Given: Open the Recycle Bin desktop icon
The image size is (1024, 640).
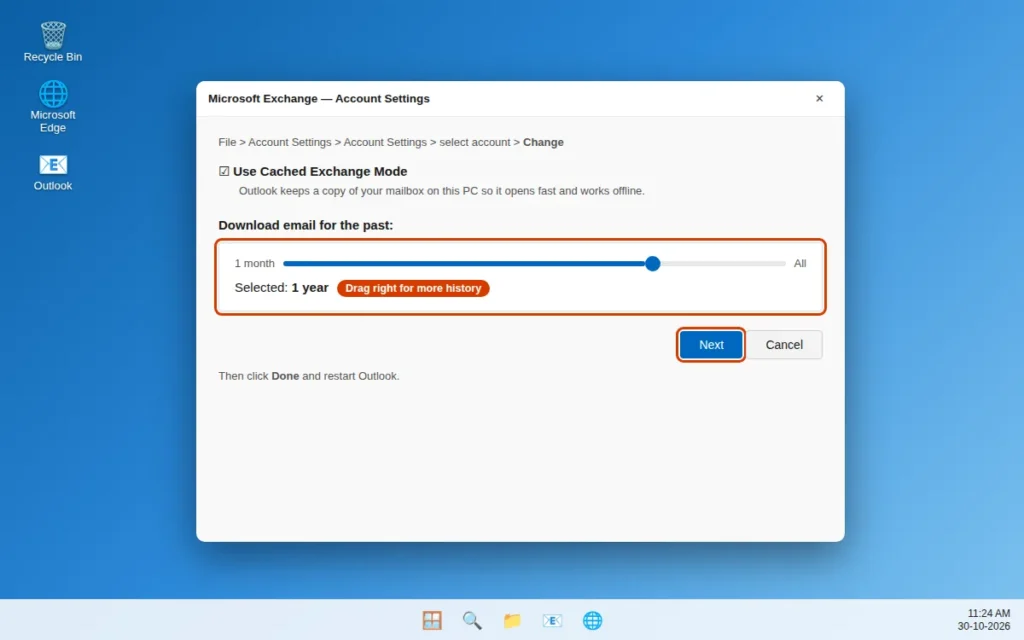Looking at the screenshot, I should [x=53, y=42].
